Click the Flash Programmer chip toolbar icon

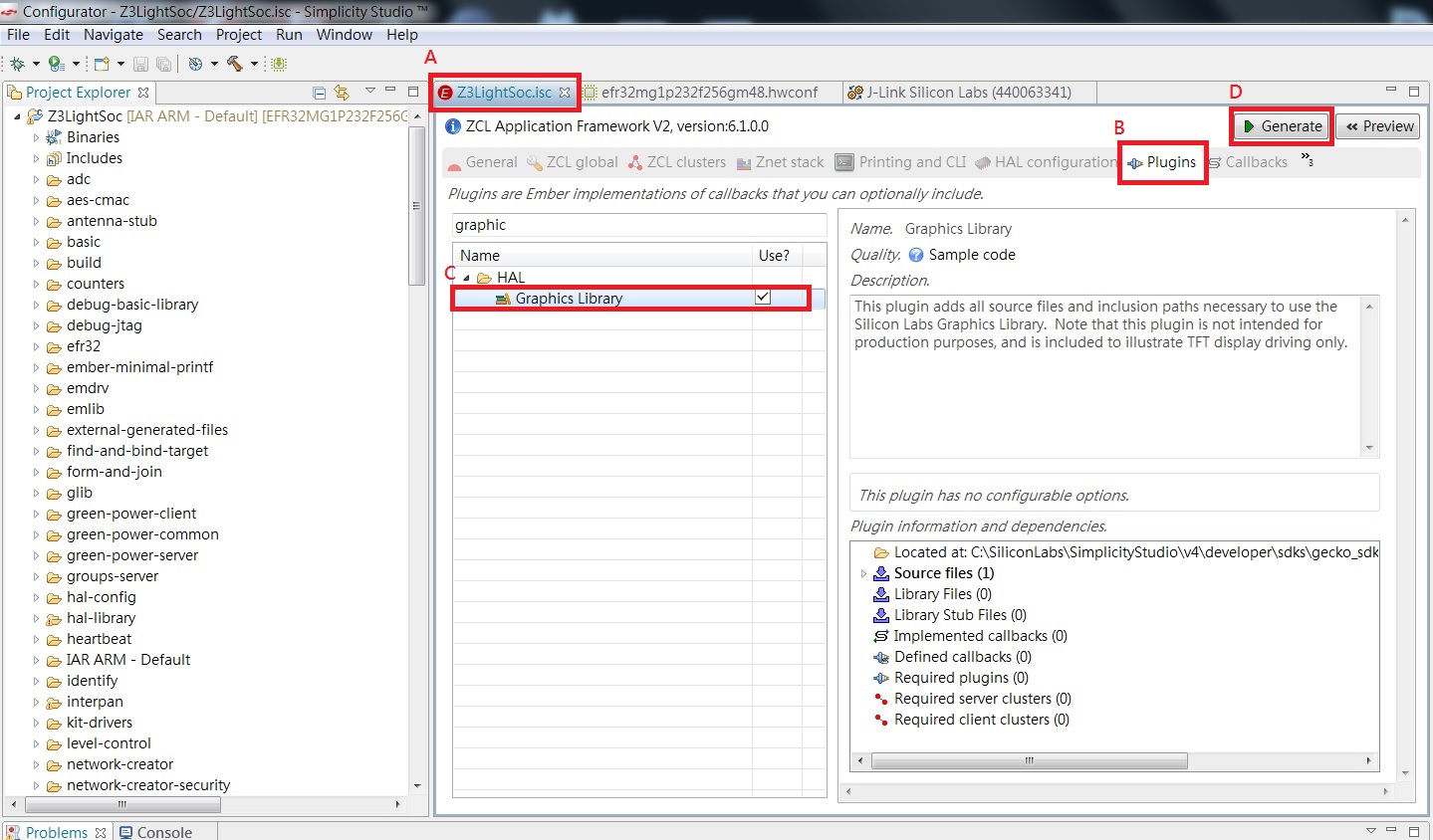[x=279, y=64]
